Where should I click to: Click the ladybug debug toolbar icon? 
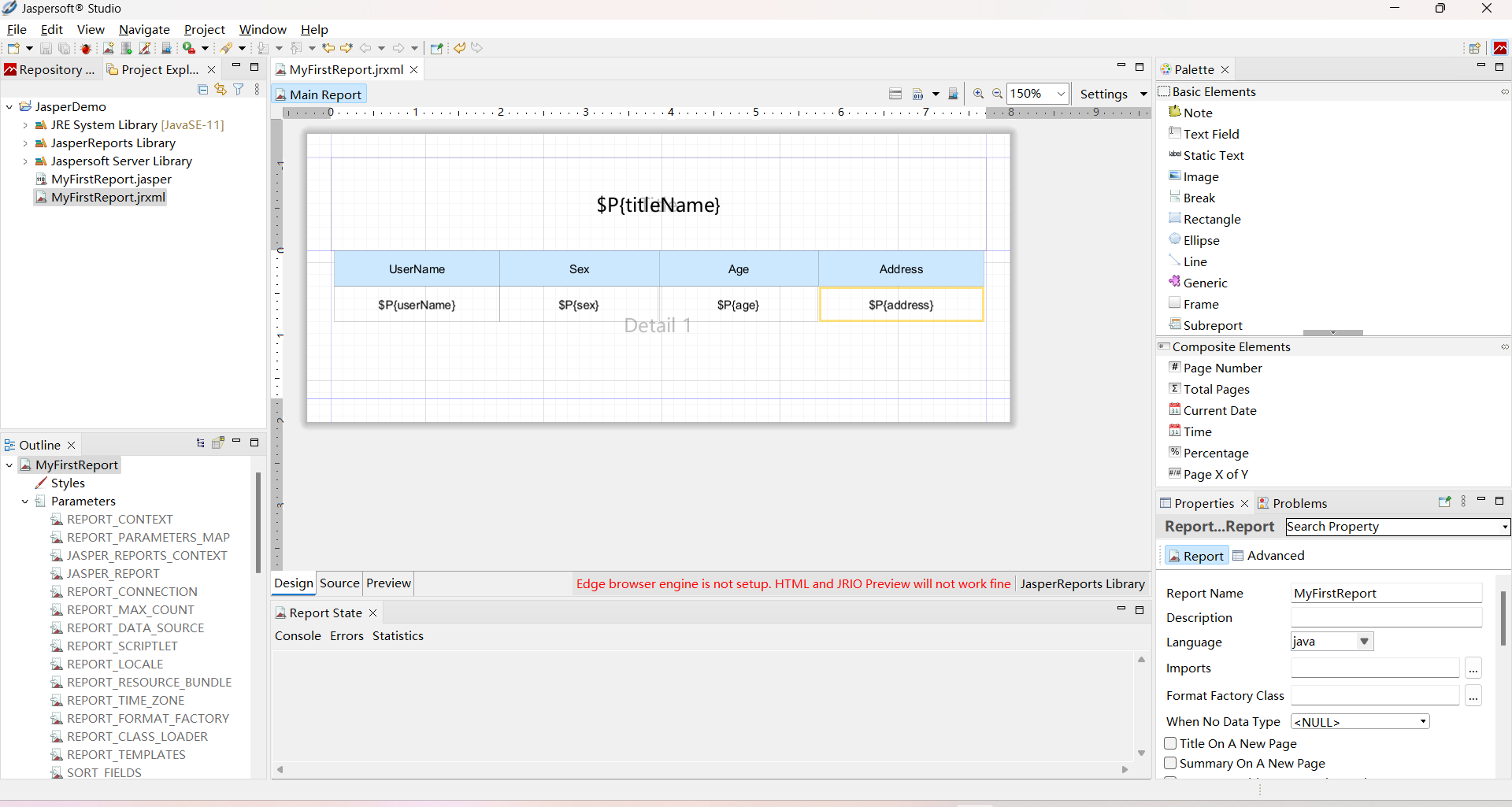[x=86, y=48]
